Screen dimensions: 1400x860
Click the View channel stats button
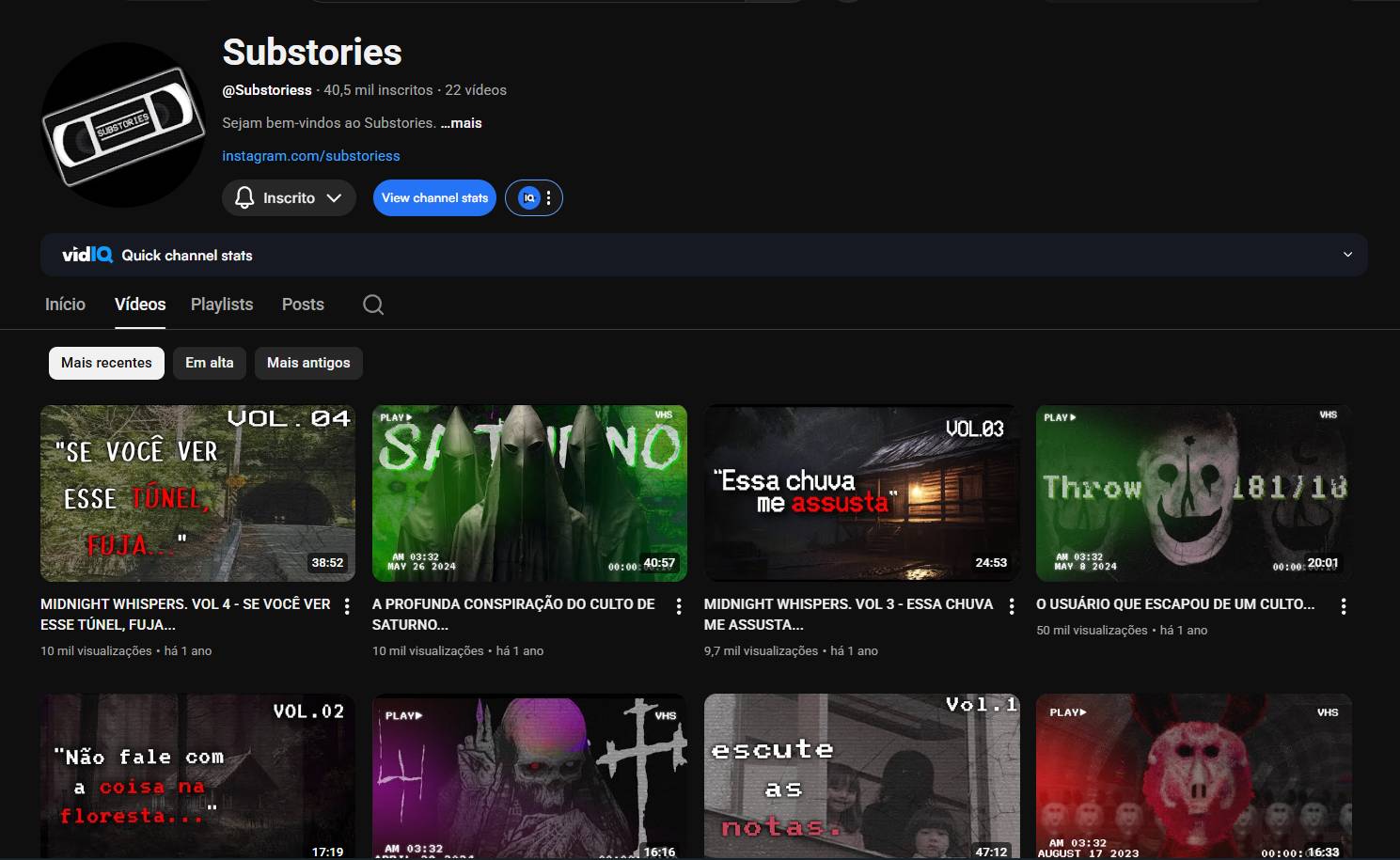pyautogui.click(x=434, y=198)
